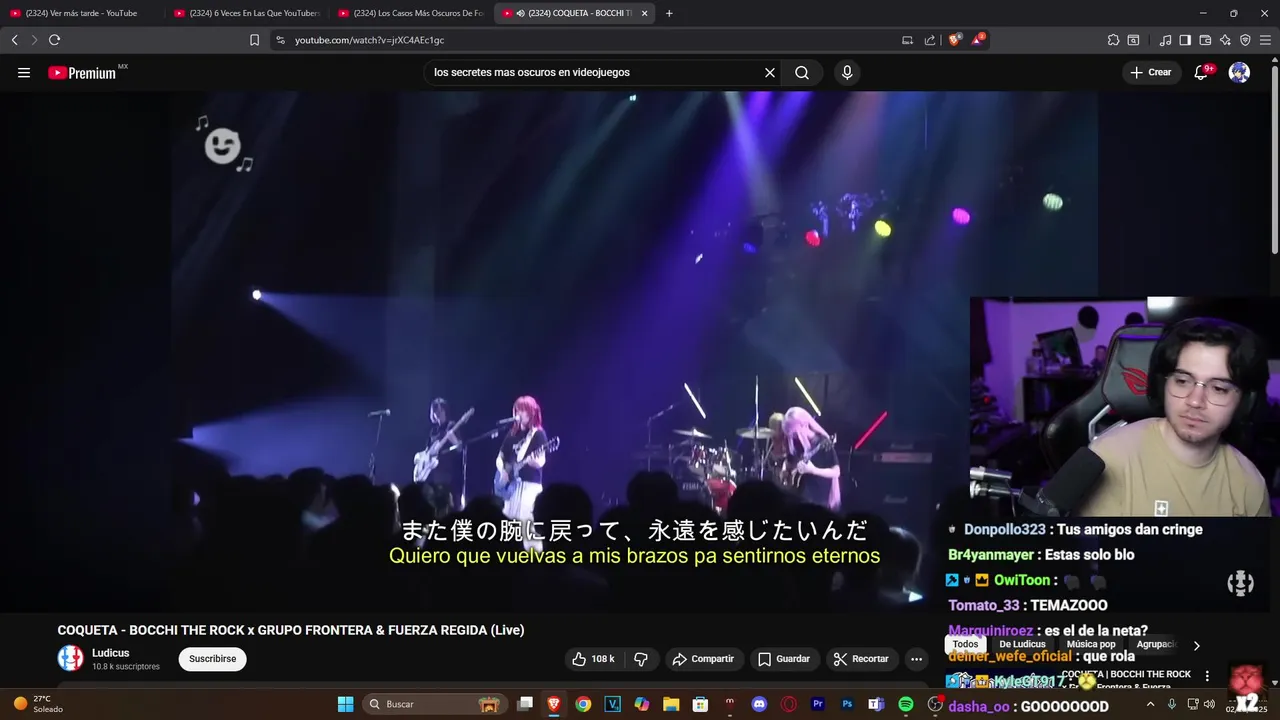Start voice search with the microphone
Screen dimensions: 1280x720
[x=847, y=72]
